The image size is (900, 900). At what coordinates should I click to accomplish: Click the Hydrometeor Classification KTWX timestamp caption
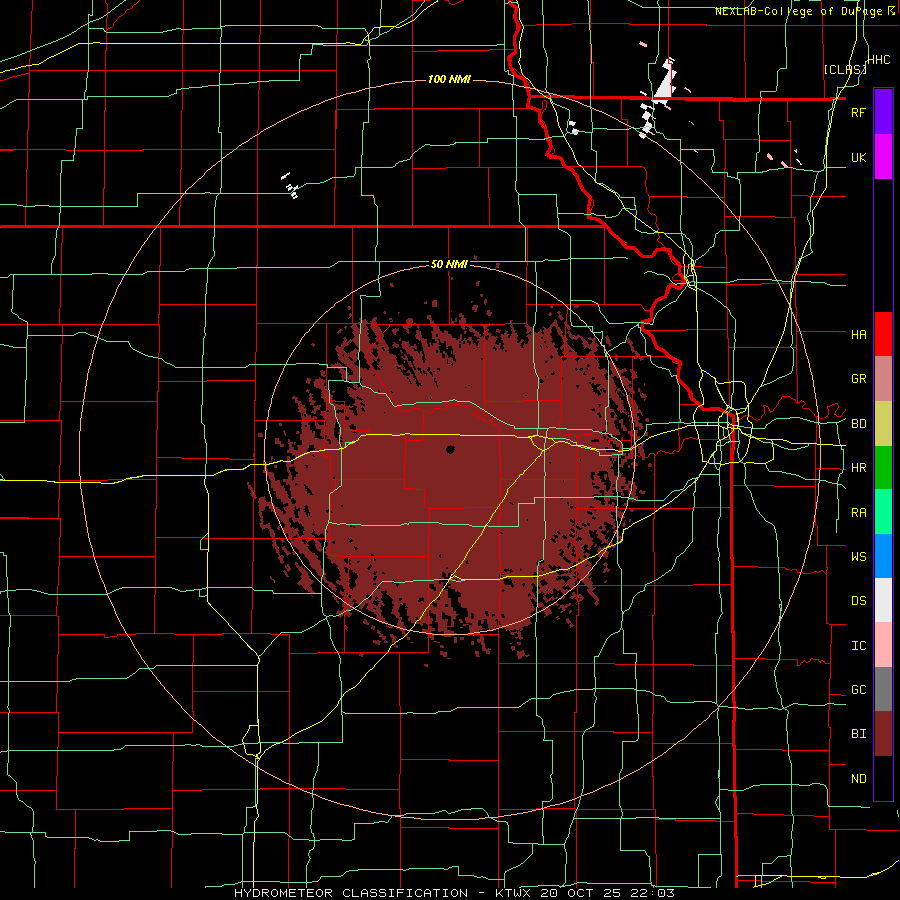click(x=454, y=893)
